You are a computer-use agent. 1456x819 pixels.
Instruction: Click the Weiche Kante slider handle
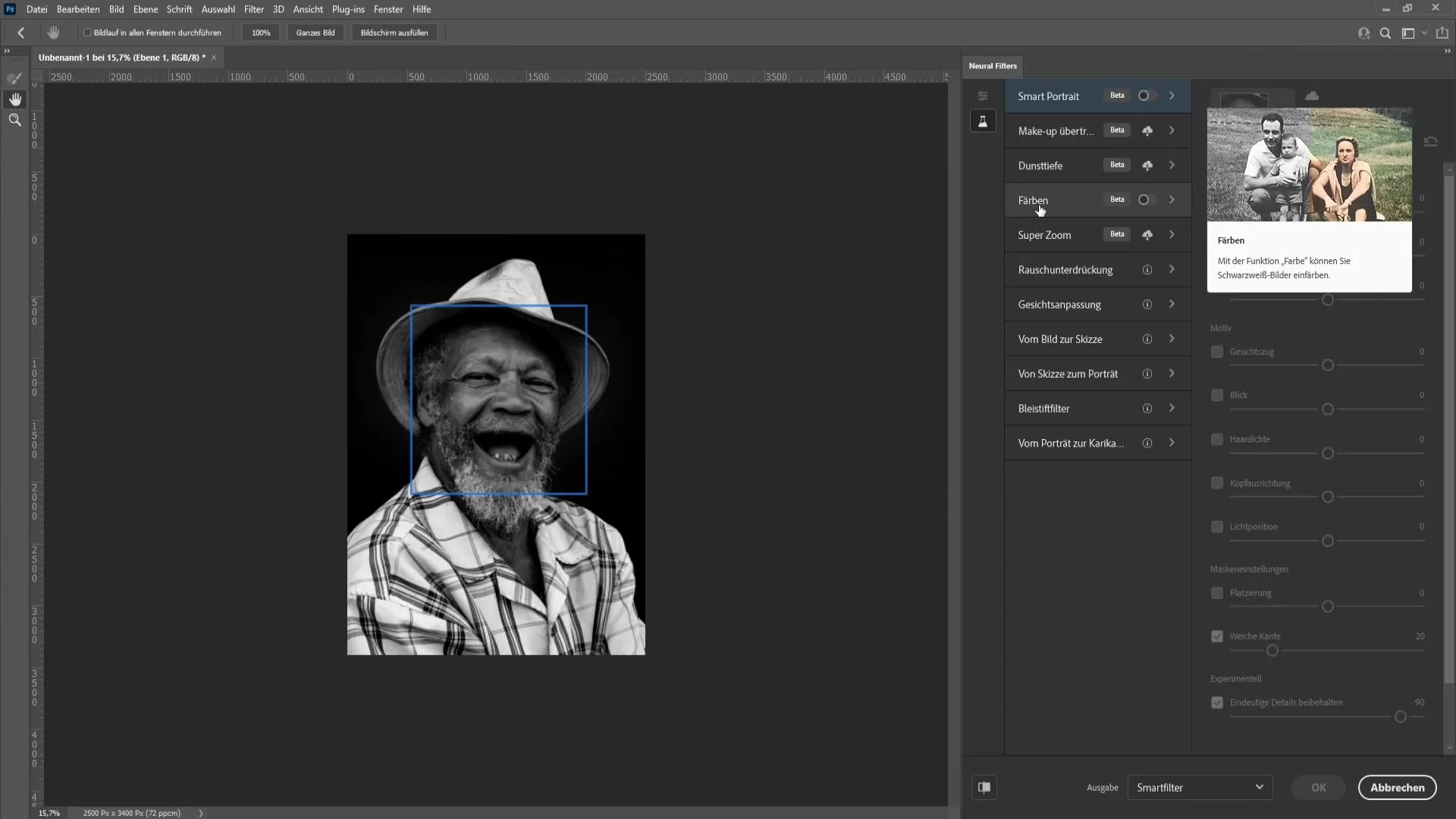1272,651
